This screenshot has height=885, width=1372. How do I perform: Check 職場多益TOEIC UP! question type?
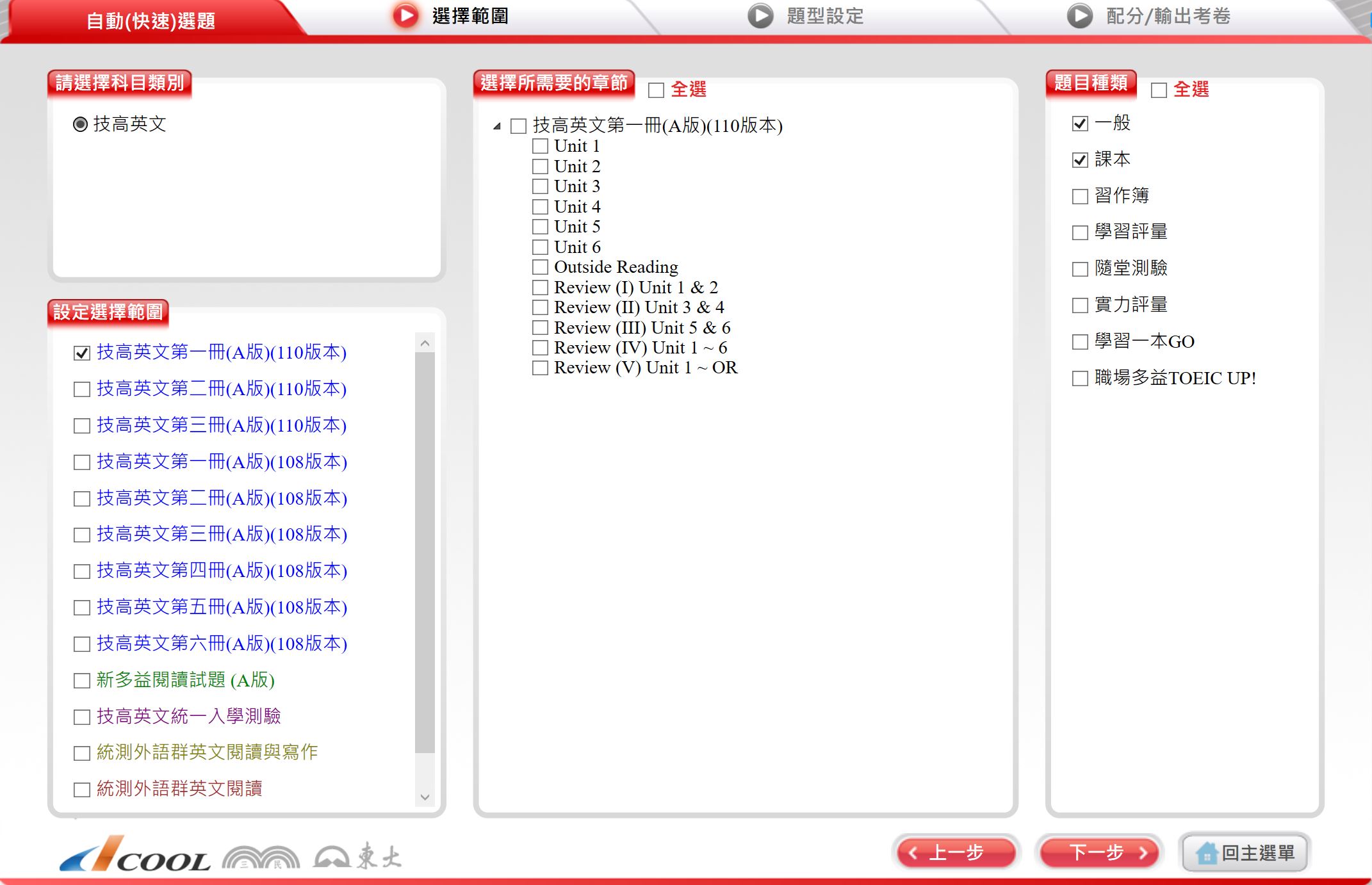click(1080, 378)
